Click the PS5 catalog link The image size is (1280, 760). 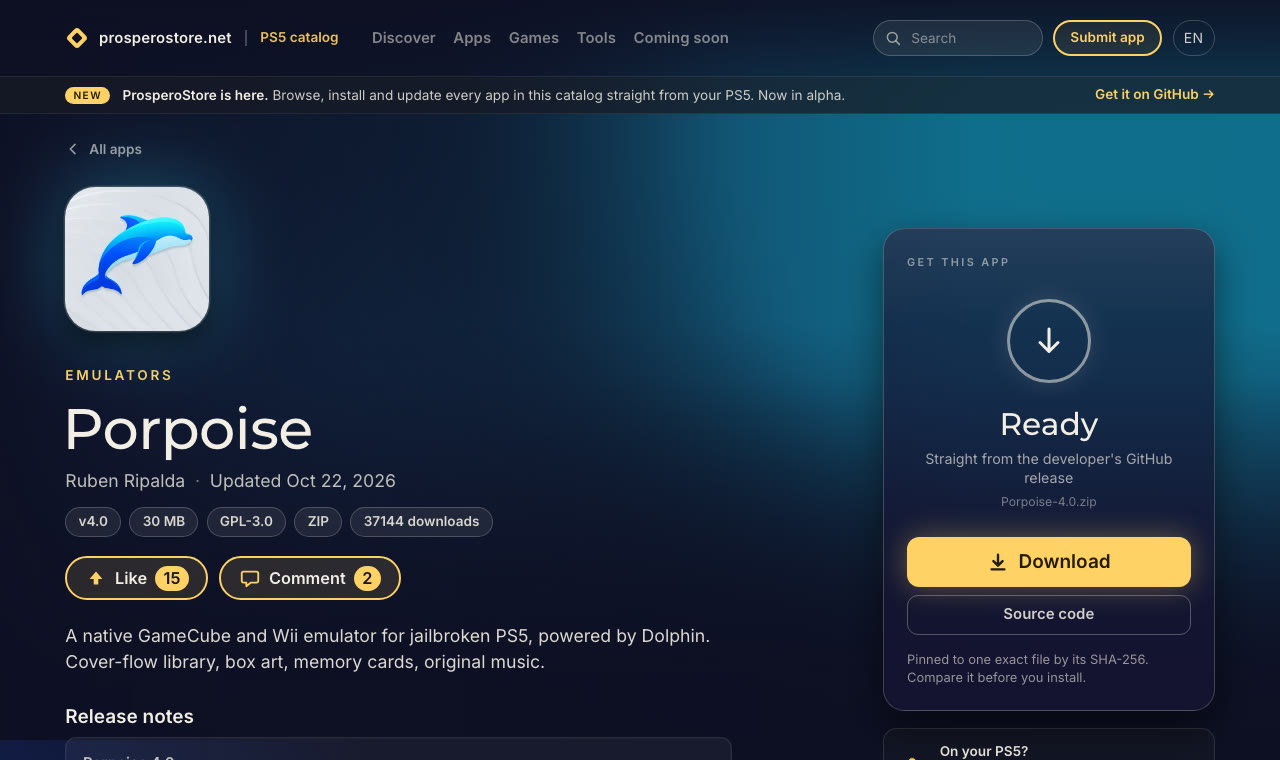[x=299, y=38]
